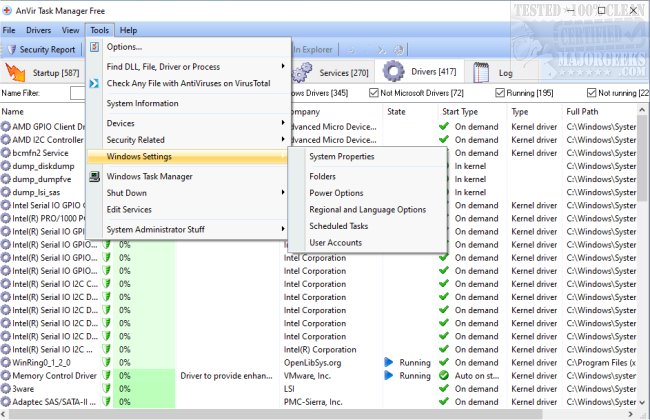Screen dimensions: 650x420
Task: Click the AnVir Task Manager title bar icon
Action: click(7, 11)
